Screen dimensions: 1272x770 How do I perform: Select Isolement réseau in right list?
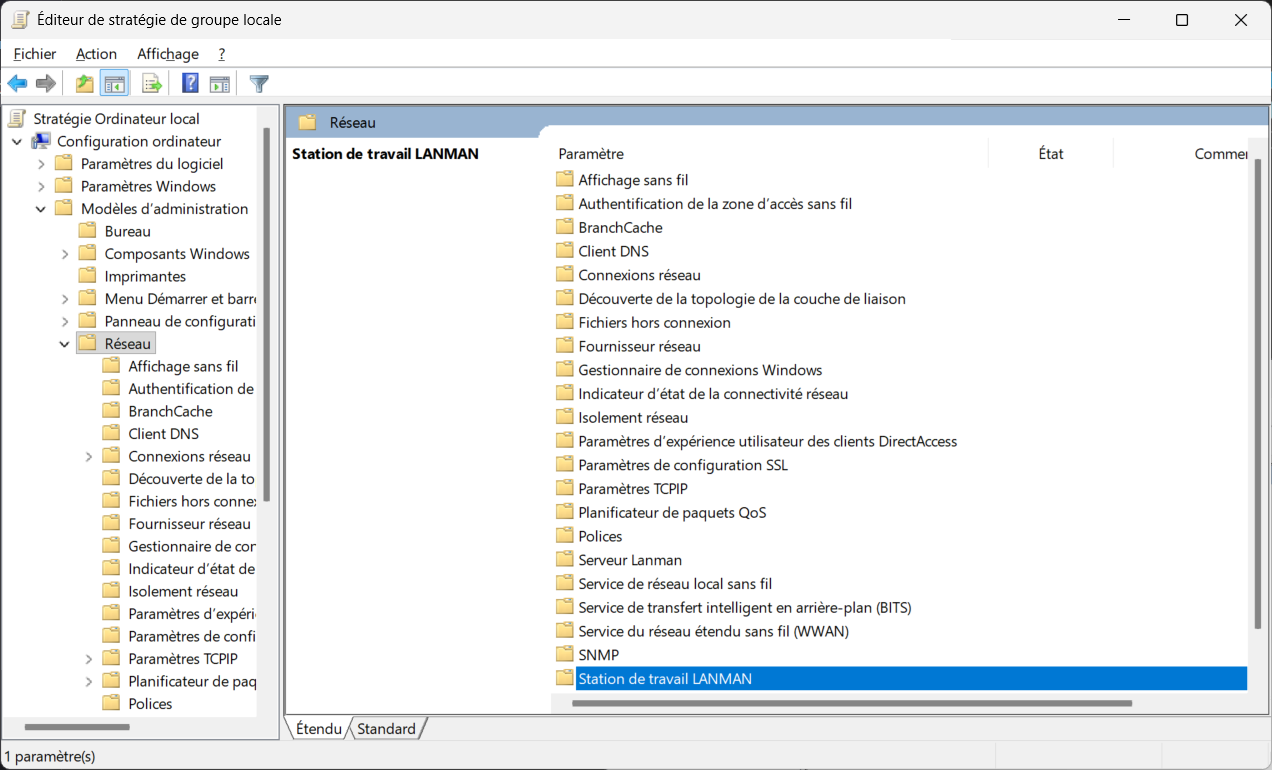633,418
